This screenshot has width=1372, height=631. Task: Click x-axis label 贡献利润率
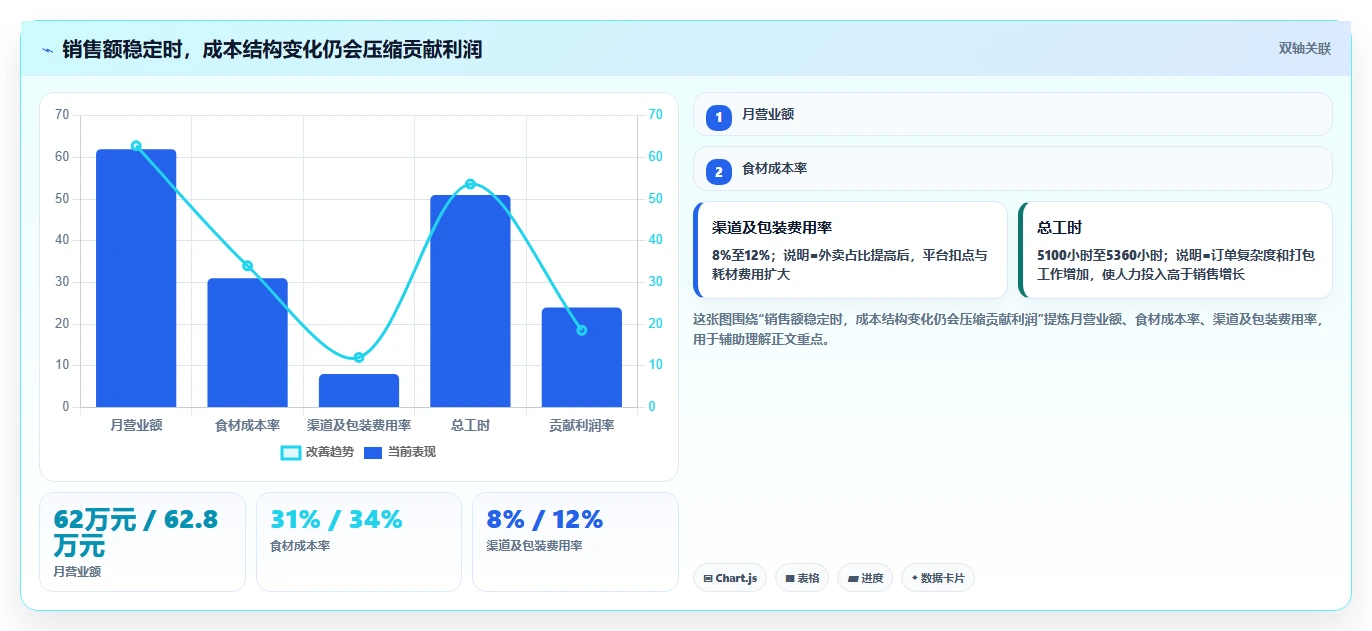[x=582, y=425]
